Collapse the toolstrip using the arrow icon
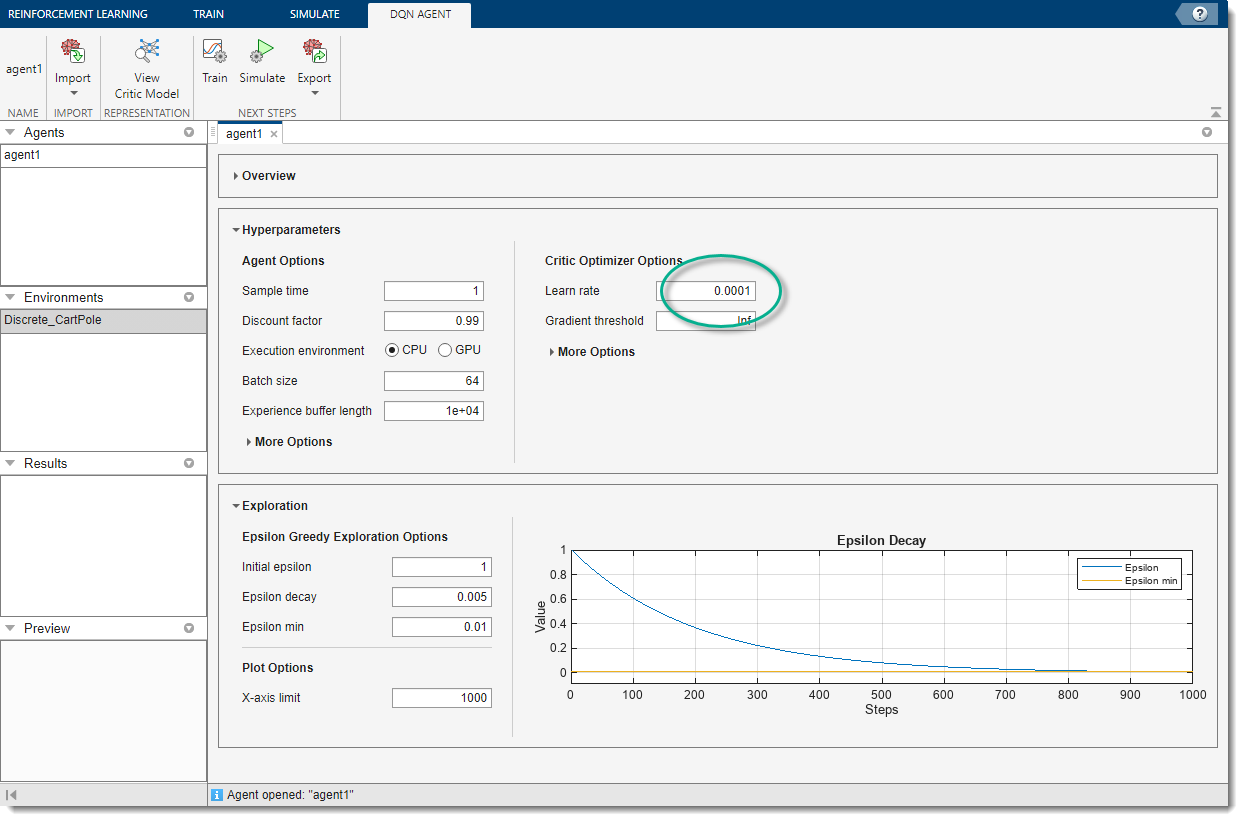This screenshot has height=821, width=1243. [x=1215, y=111]
